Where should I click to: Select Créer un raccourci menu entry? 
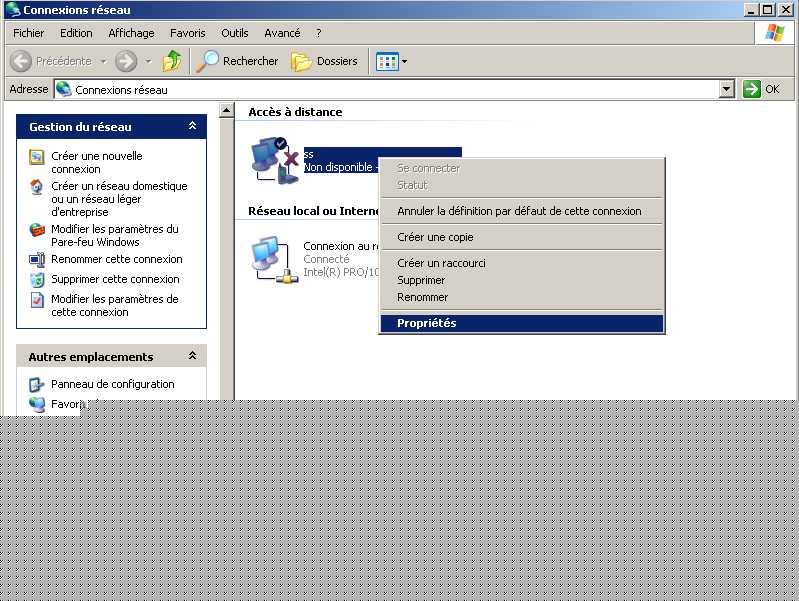tap(441, 263)
